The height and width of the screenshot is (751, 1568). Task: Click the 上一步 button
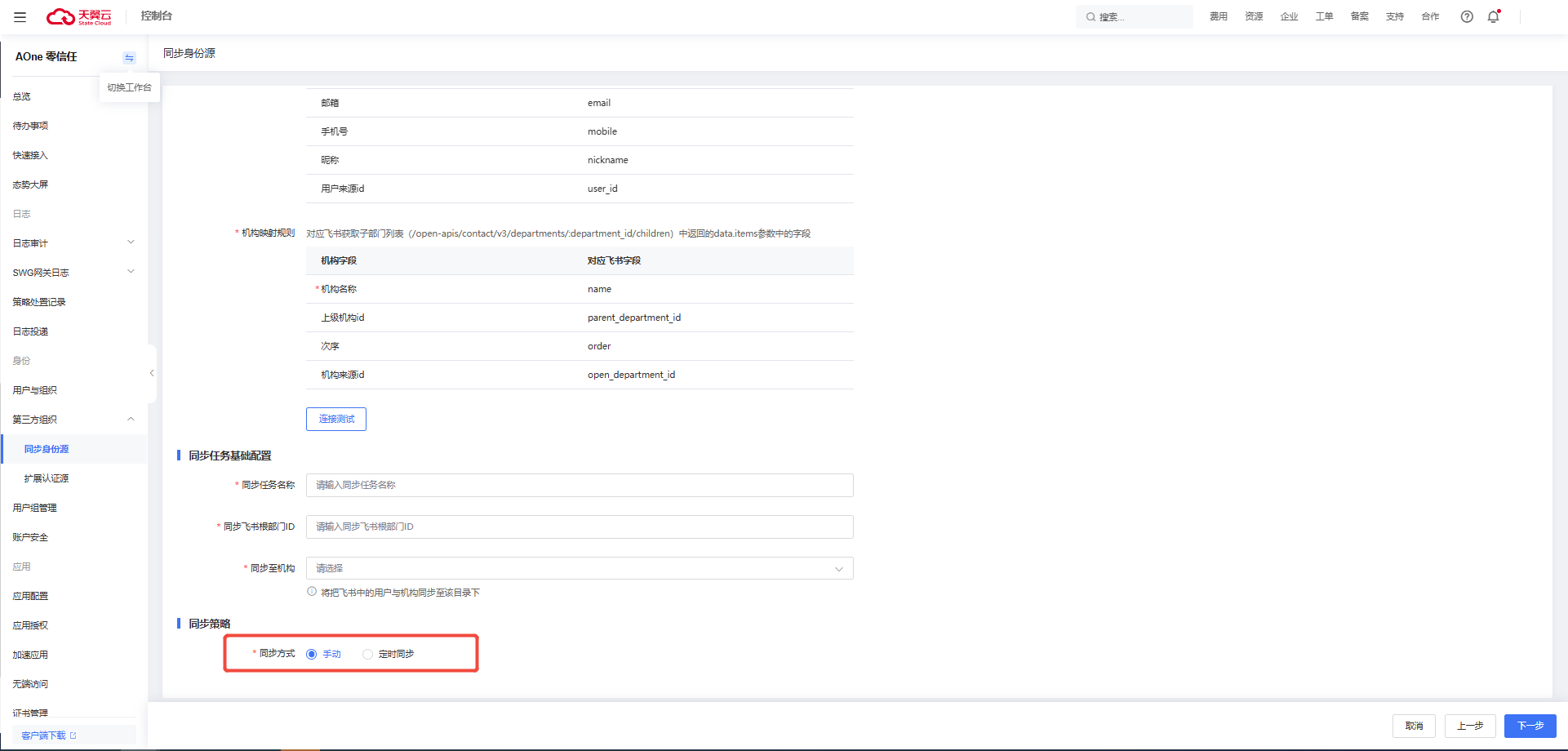pos(1470,726)
